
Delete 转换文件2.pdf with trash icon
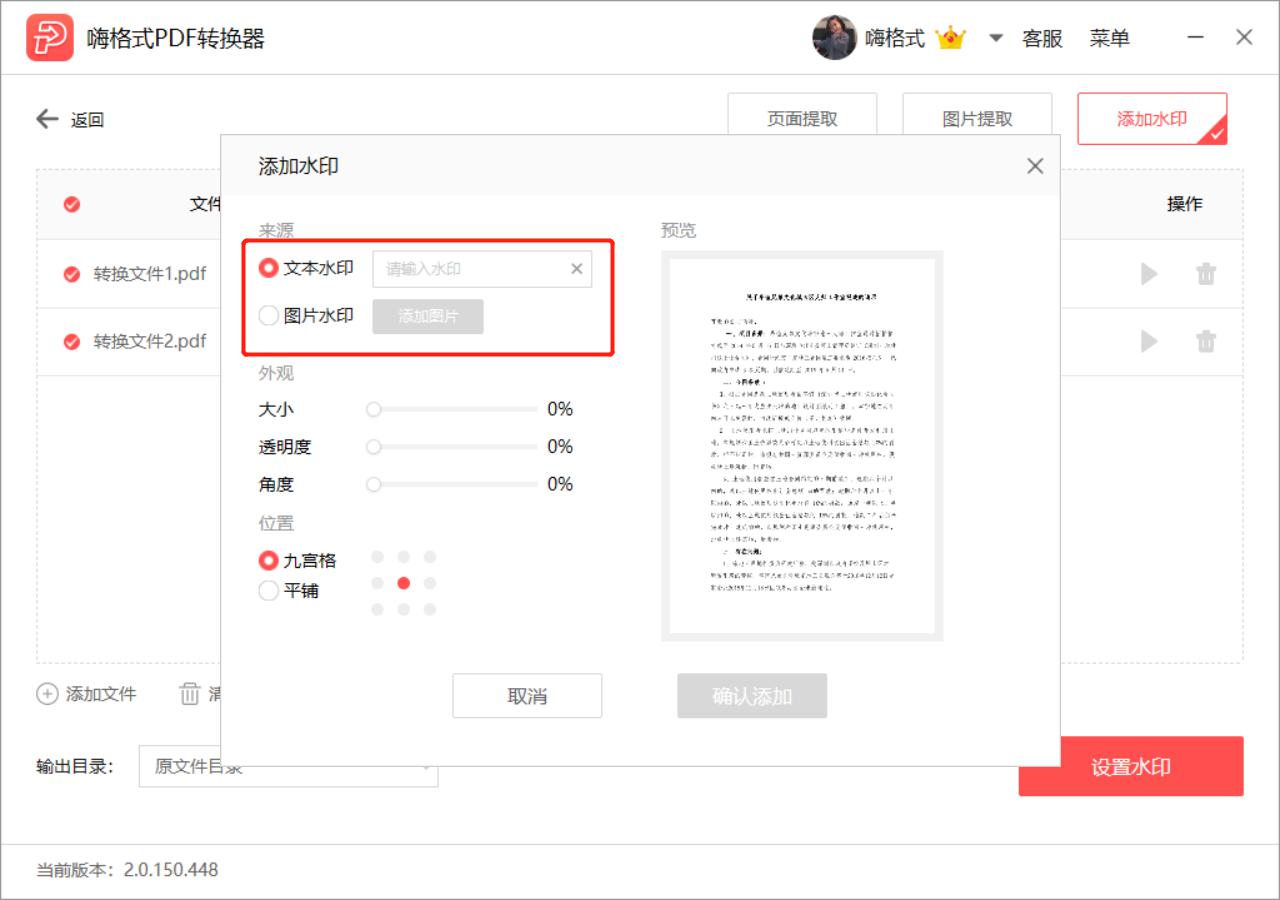click(x=1206, y=342)
